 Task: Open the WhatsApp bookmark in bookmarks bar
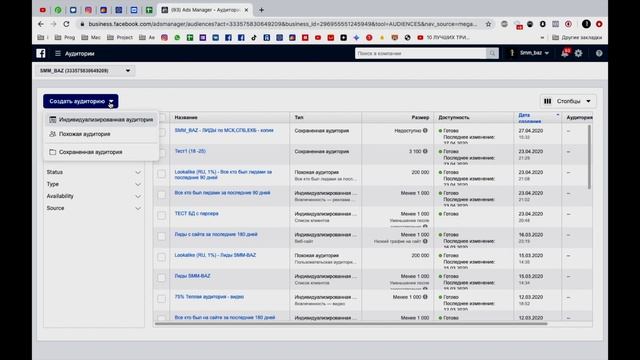pos(177,38)
